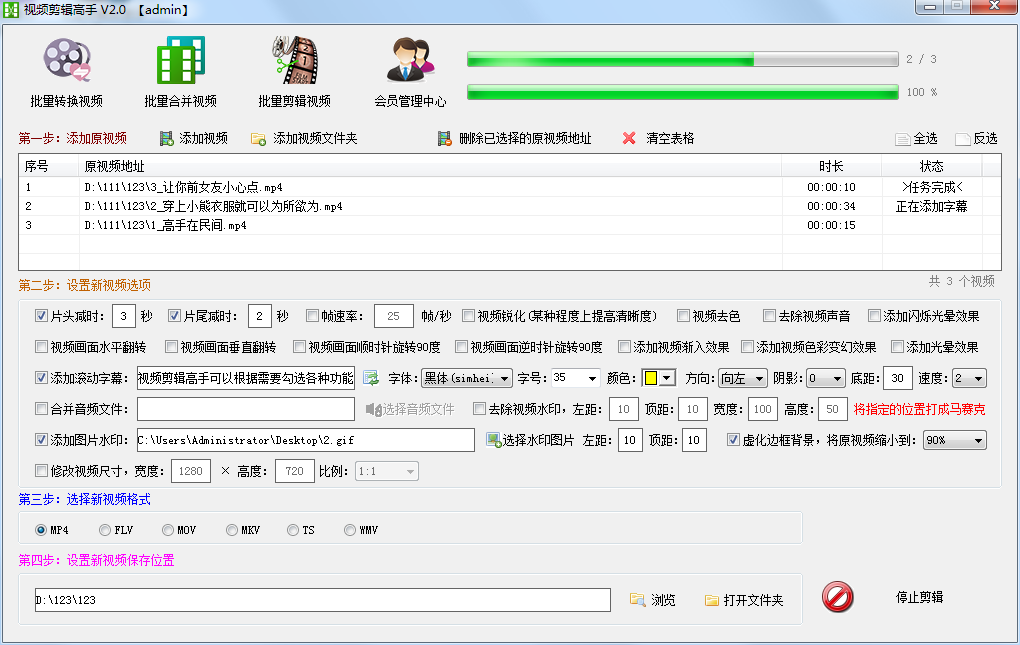Switch to the 批量剪辑视频 tab

pos(294,70)
